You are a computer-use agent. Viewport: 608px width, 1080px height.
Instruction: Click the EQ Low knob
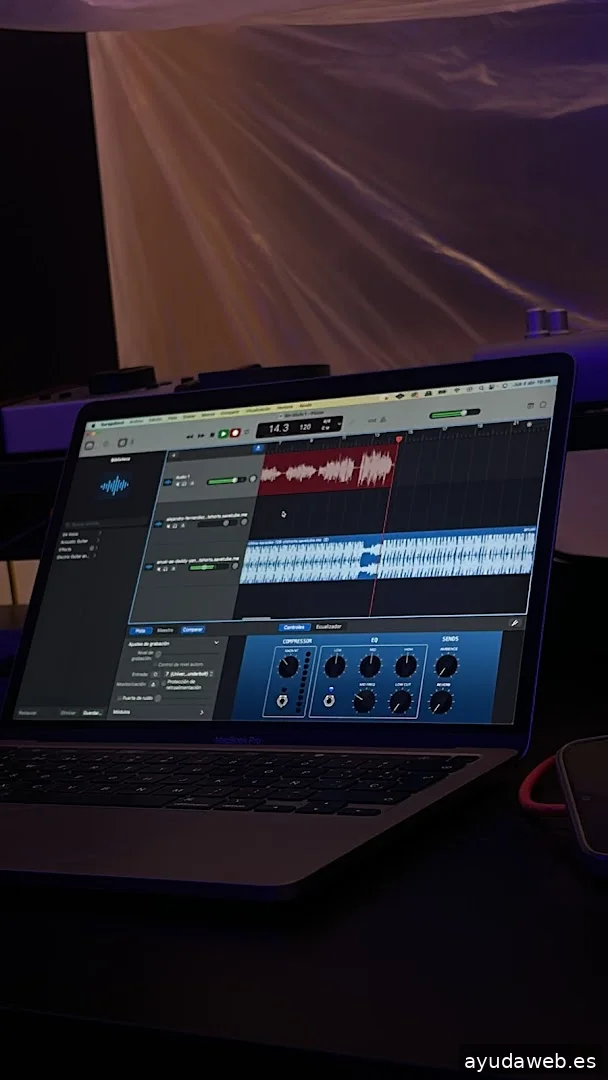point(335,664)
